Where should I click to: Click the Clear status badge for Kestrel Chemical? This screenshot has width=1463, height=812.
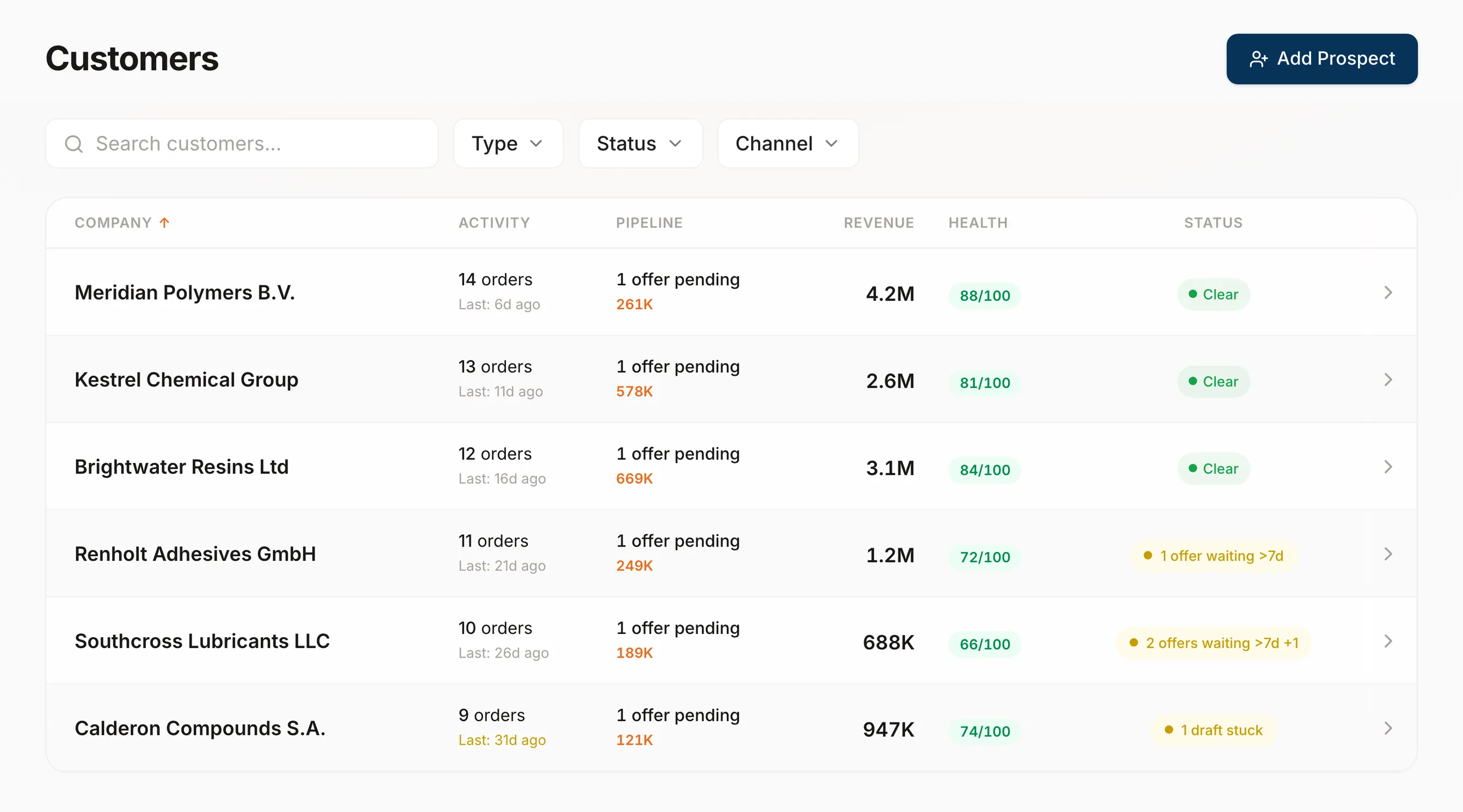(x=1214, y=382)
